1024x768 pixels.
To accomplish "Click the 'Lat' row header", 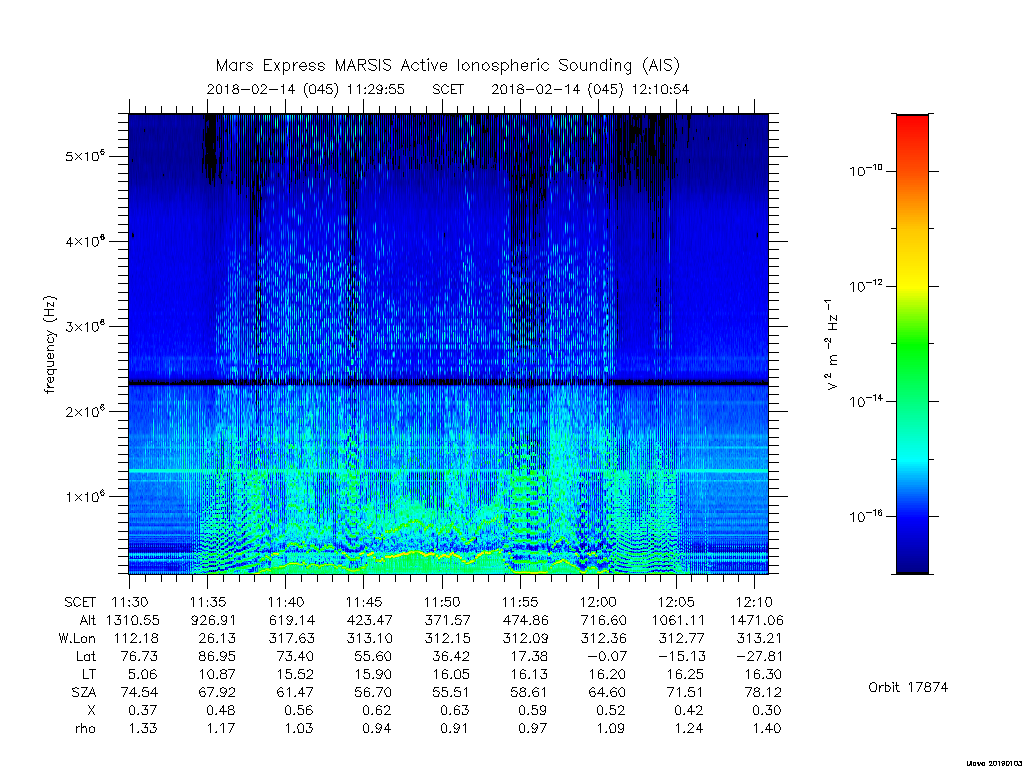I will tap(86, 656).
